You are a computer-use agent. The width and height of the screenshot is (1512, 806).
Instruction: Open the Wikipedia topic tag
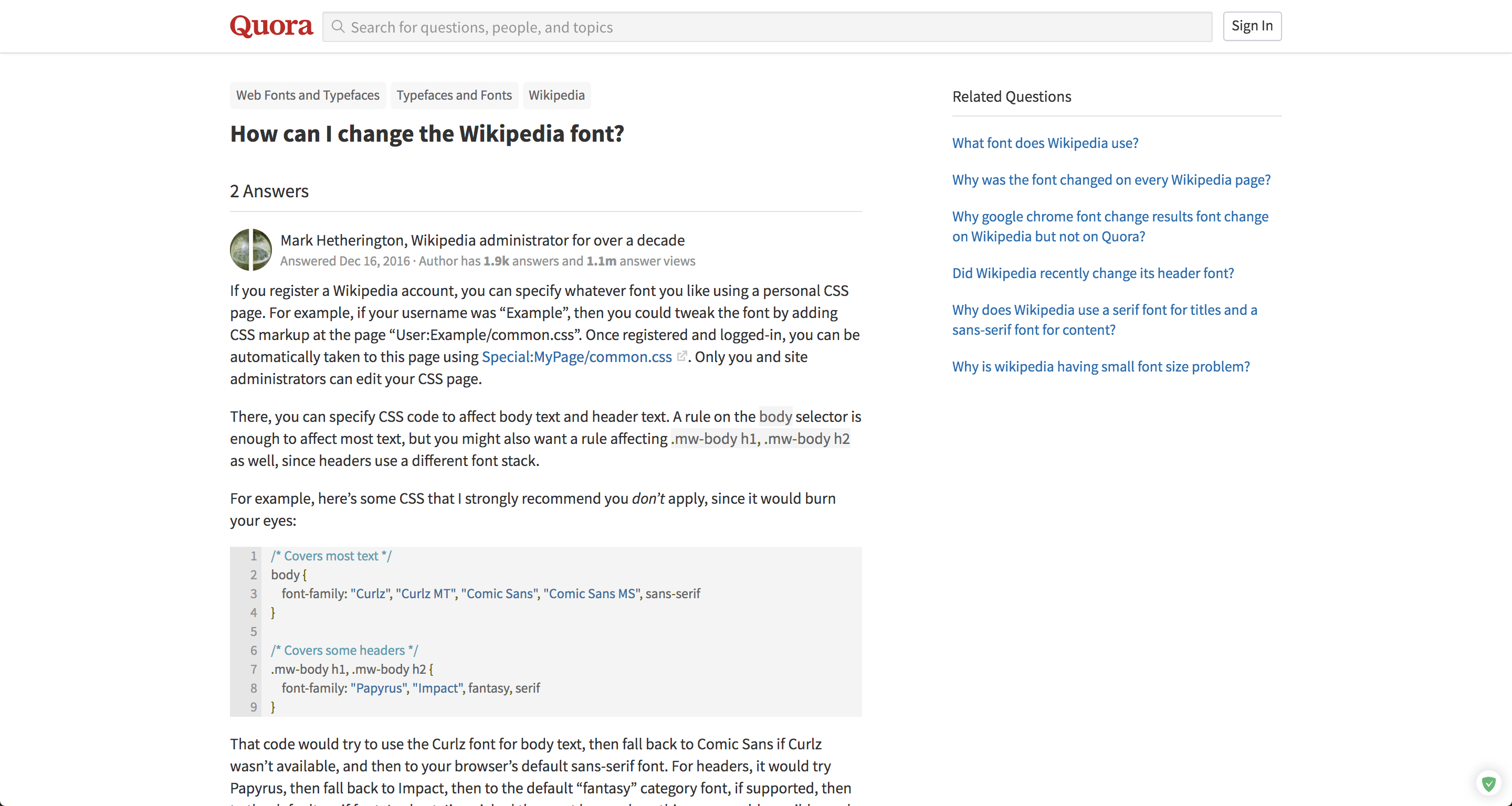tap(556, 95)
